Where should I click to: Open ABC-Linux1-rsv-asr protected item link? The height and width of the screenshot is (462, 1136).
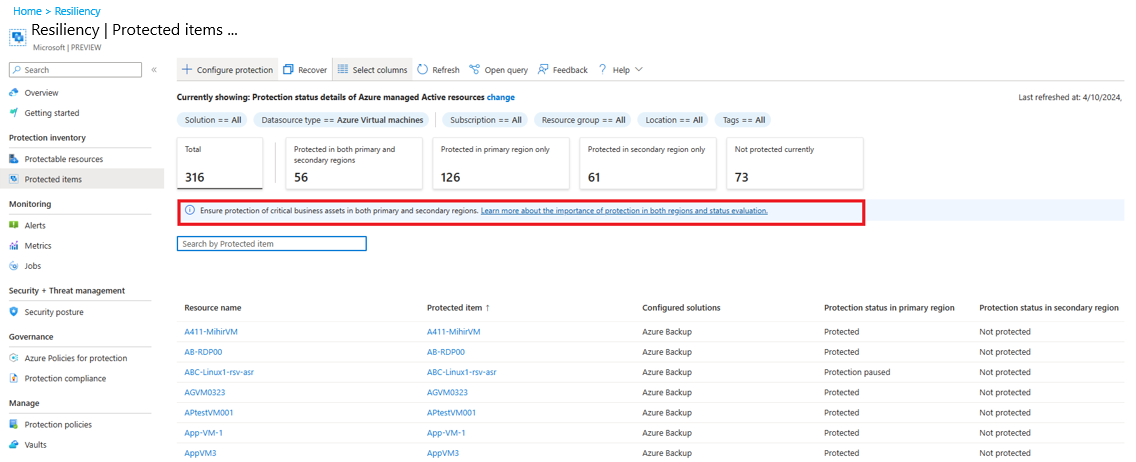click(462, 372)
